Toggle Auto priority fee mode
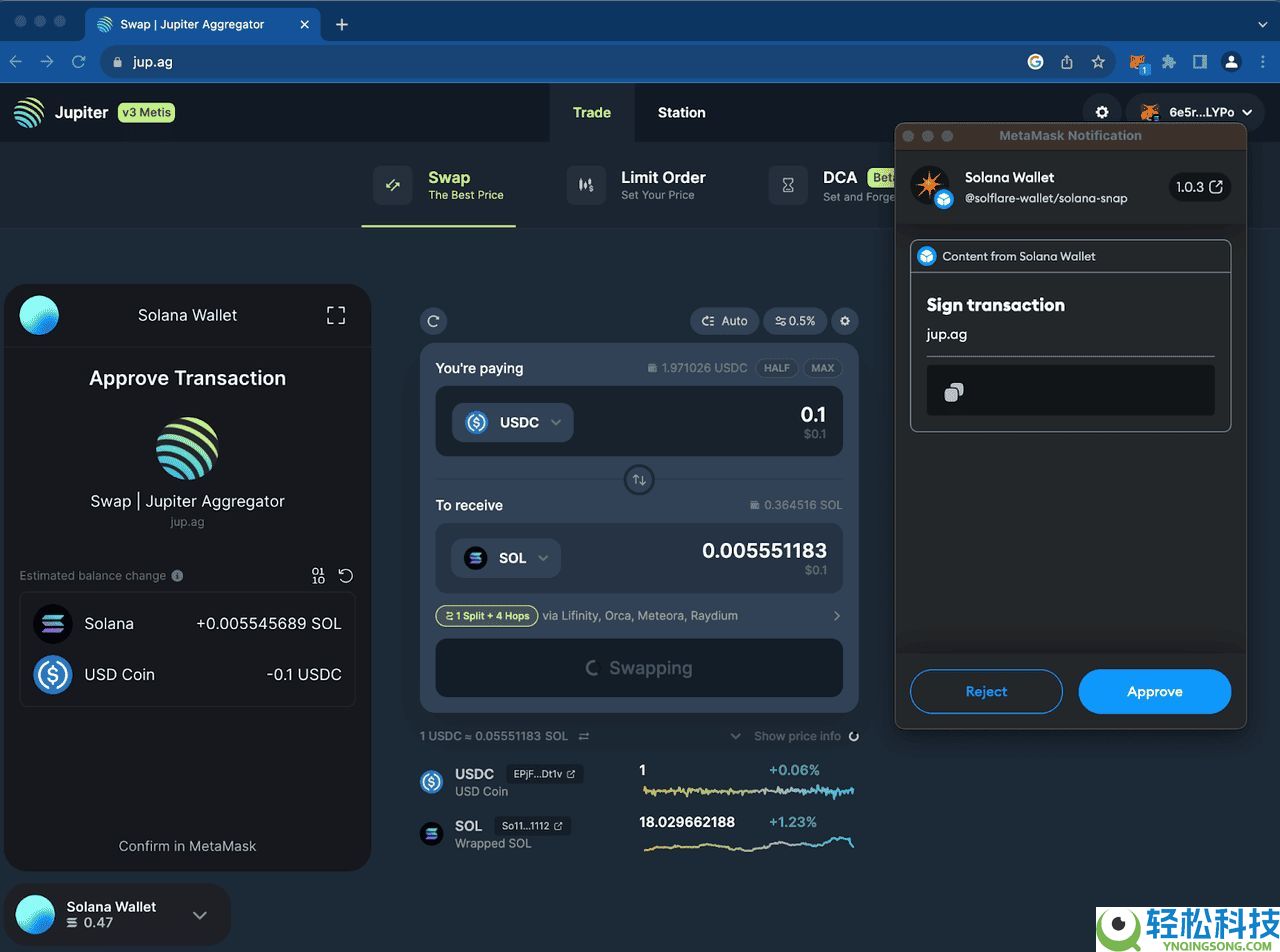Image resolution: width=1280 pixels, height=952 pixels. coord(724,321)
